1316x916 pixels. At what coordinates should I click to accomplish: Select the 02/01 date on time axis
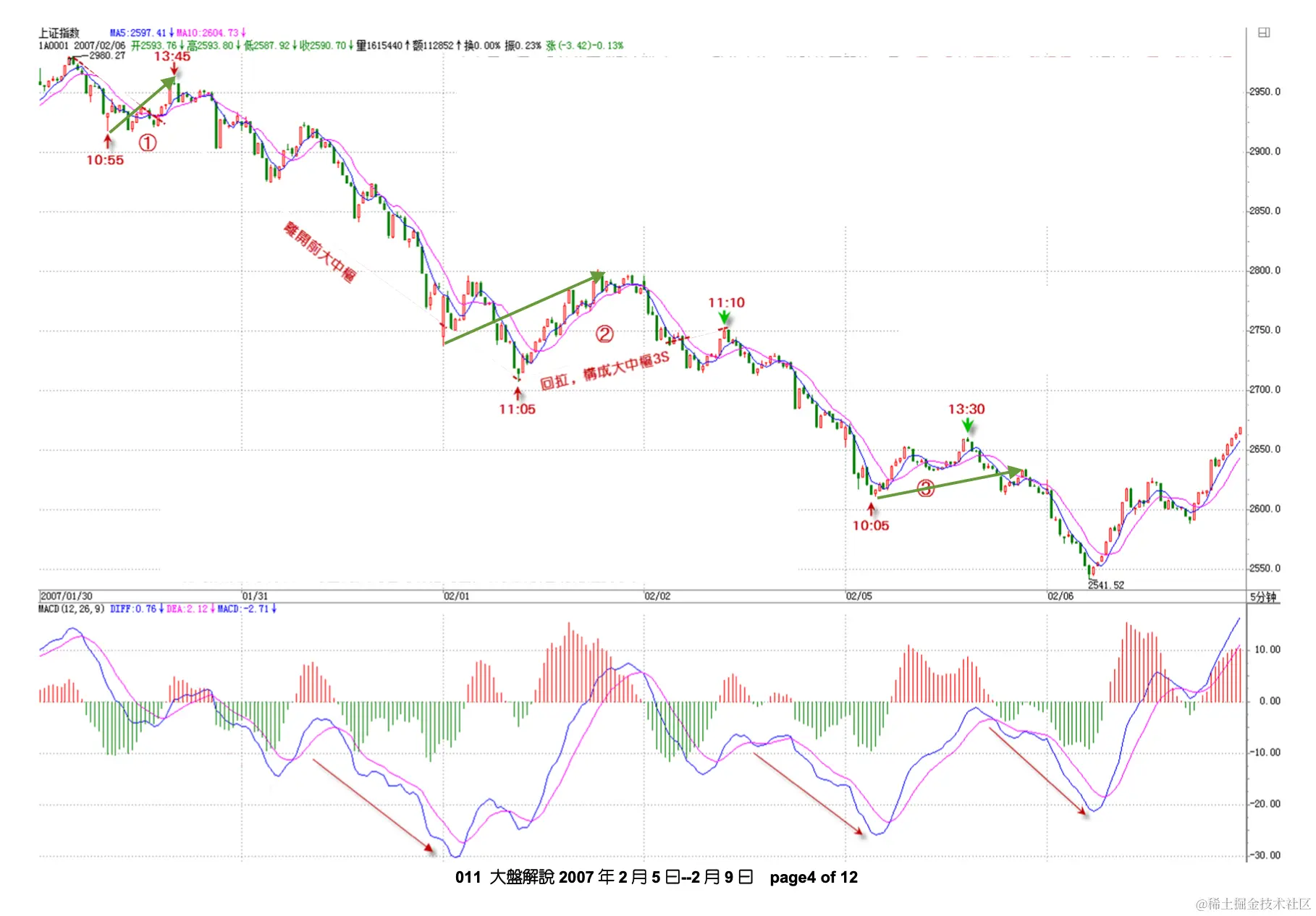coord(456,596)
